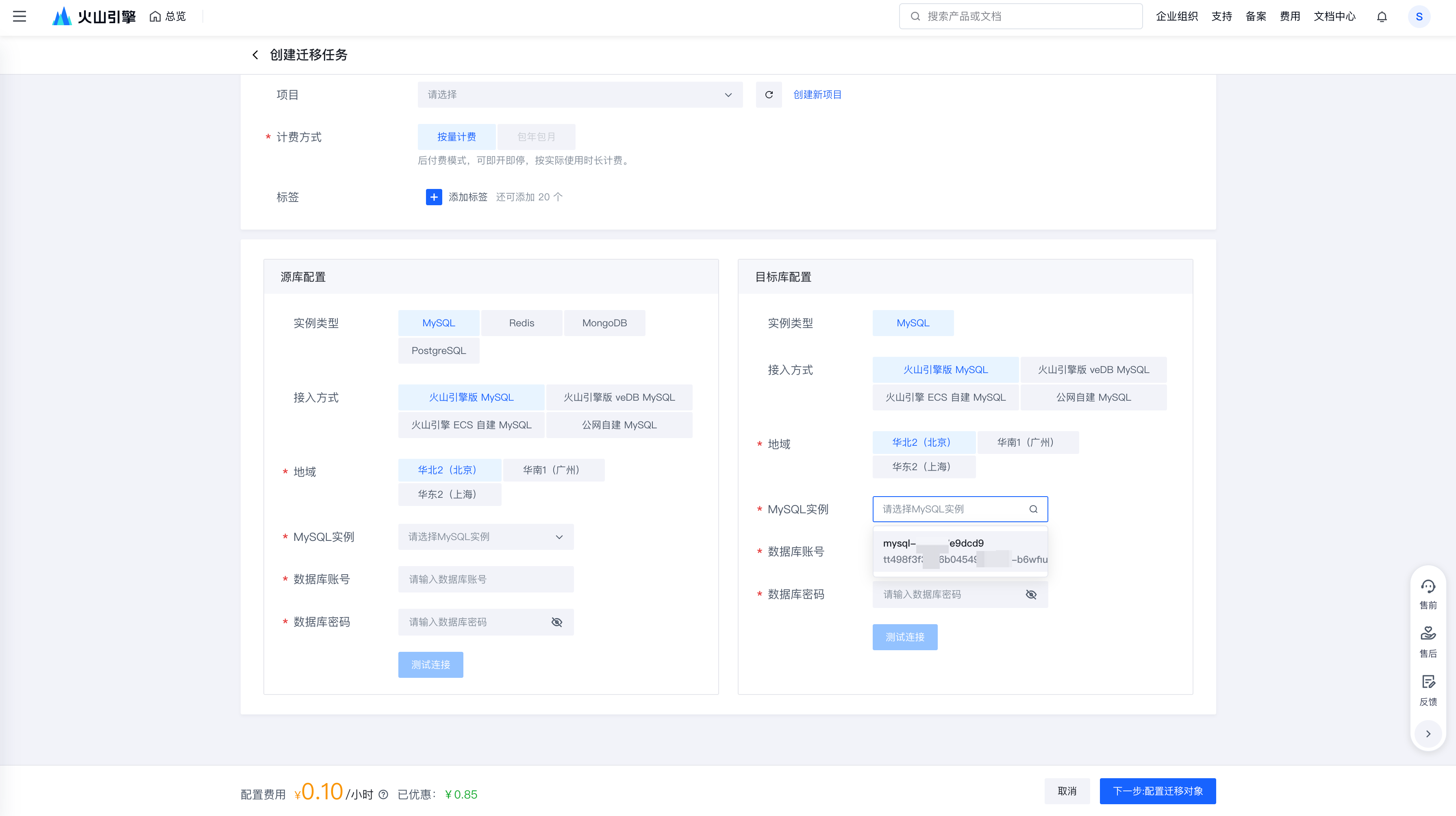
Task: Open 费用 in top navigation
Action: point(1290,16)
